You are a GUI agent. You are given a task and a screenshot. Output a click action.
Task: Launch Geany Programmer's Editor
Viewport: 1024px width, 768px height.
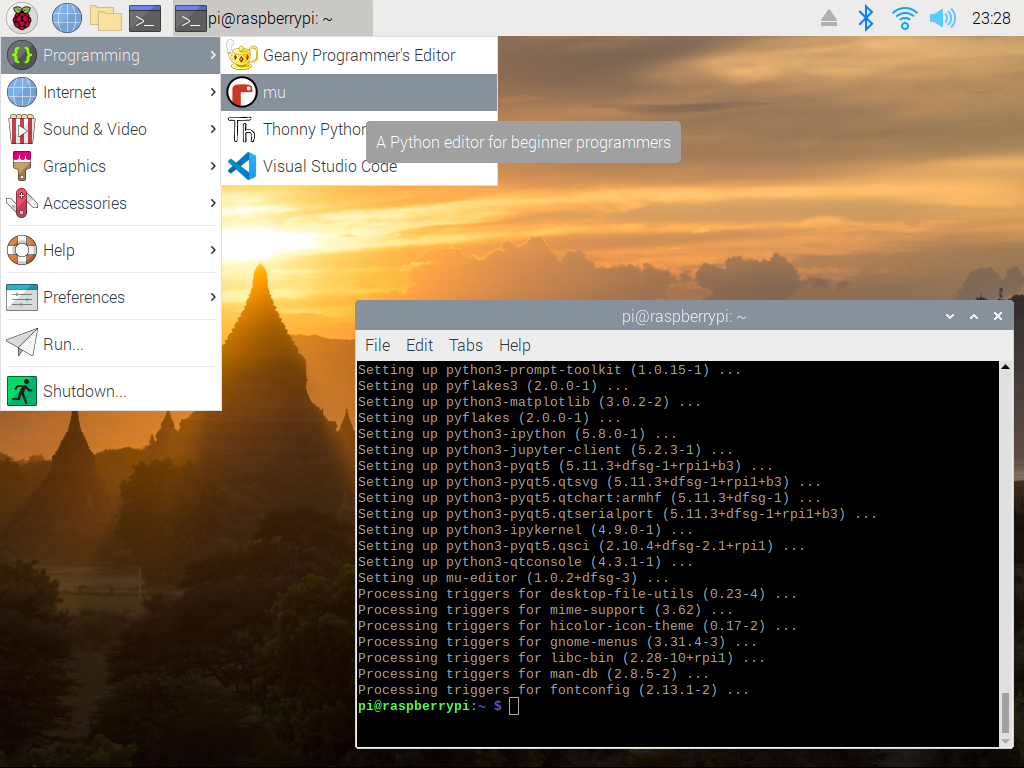coord(359,56)
